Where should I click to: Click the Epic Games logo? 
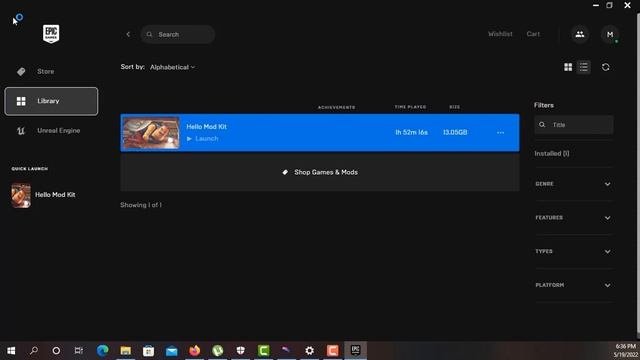pyautogui.click(x=51, y=34)
